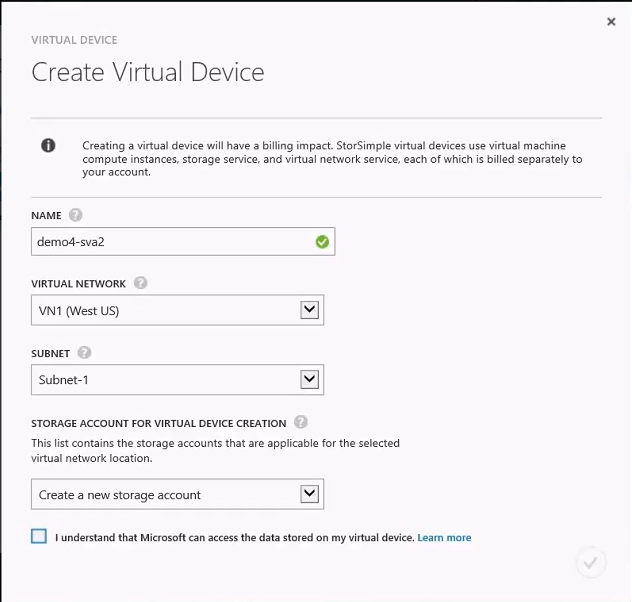Open the Learn more link
This screenshot has height=602, width=632.
pos(444,538)
